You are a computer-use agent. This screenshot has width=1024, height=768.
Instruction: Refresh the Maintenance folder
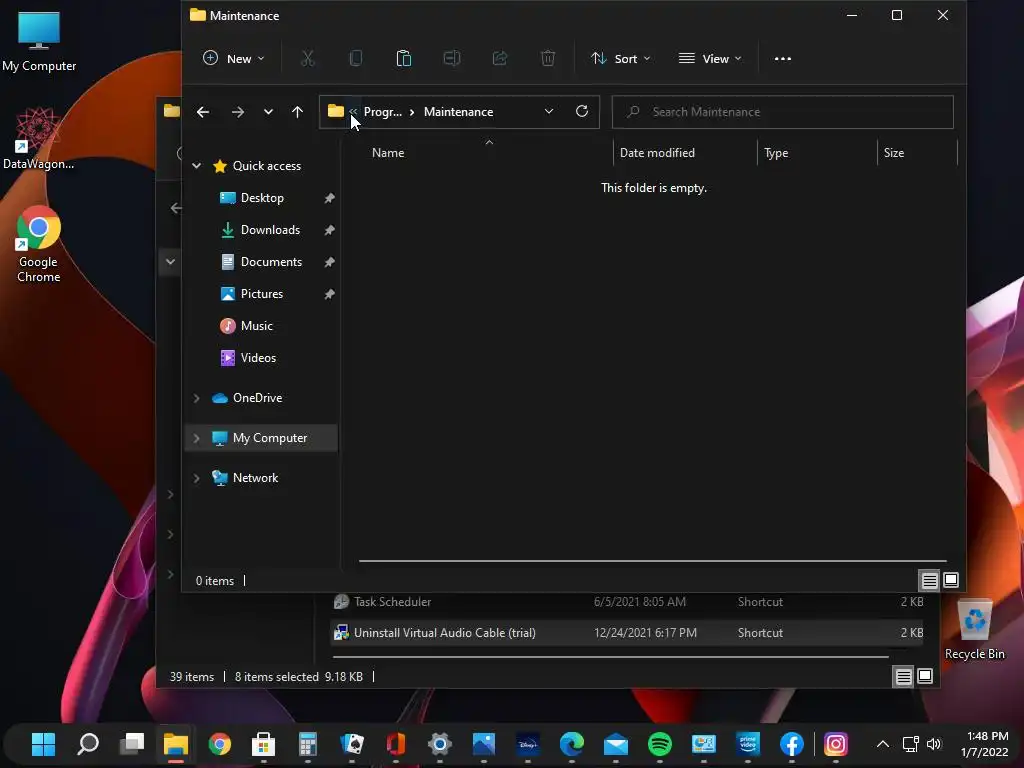tap(582, 112)
